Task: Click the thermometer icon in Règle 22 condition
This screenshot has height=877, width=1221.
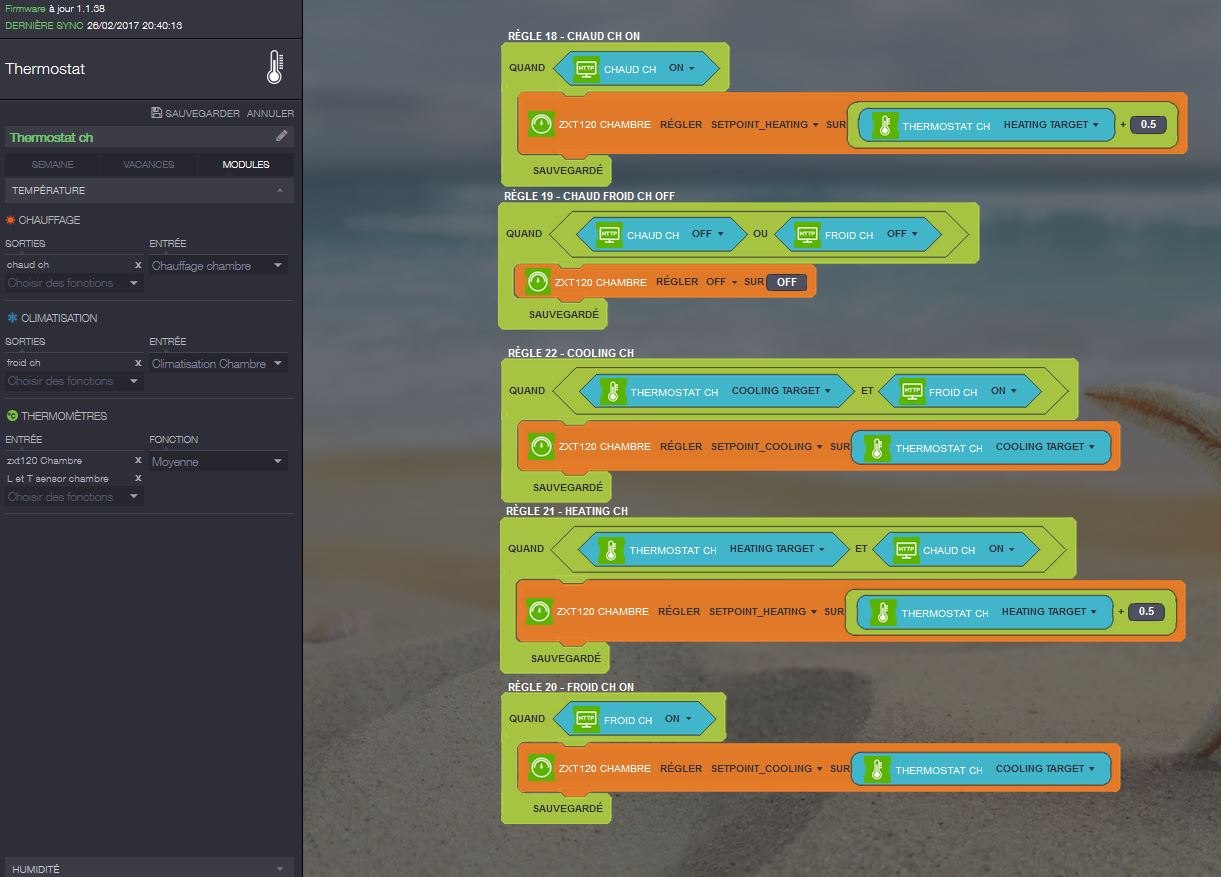Action: tap(613, 392)
